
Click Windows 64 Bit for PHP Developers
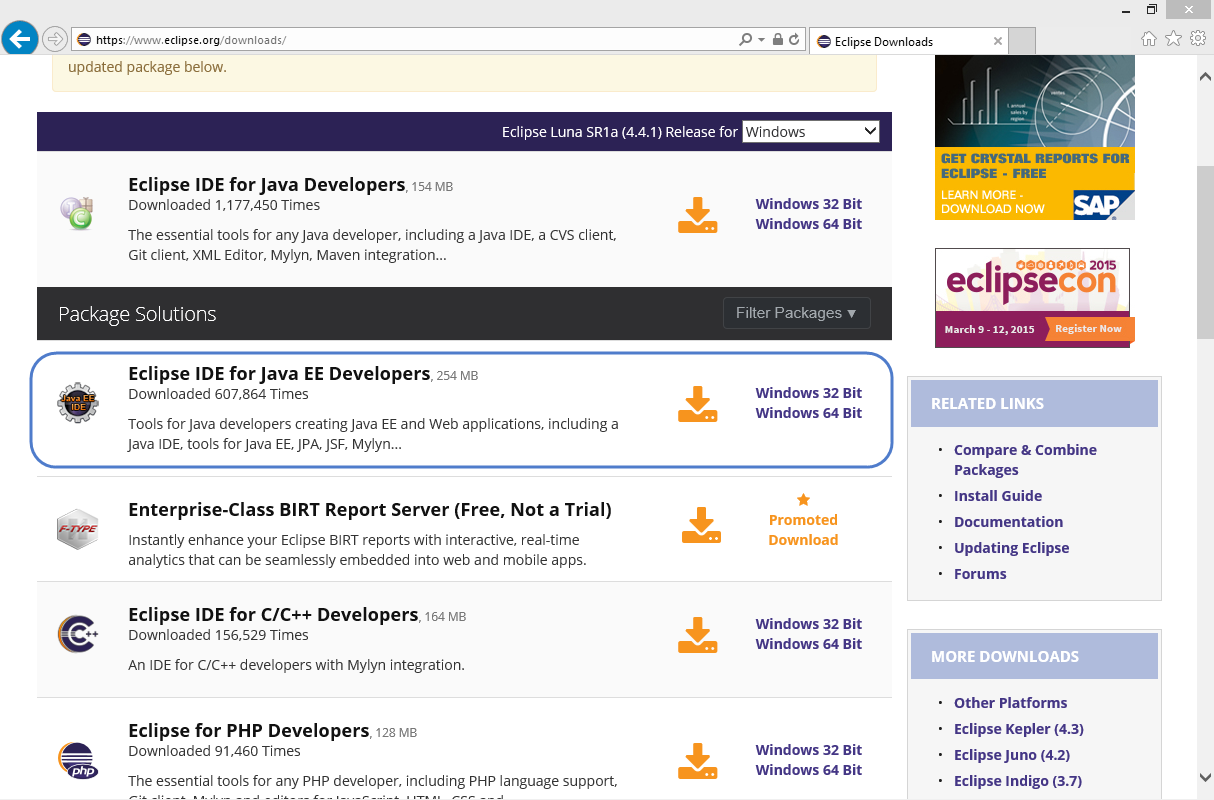tap(808, 770)
